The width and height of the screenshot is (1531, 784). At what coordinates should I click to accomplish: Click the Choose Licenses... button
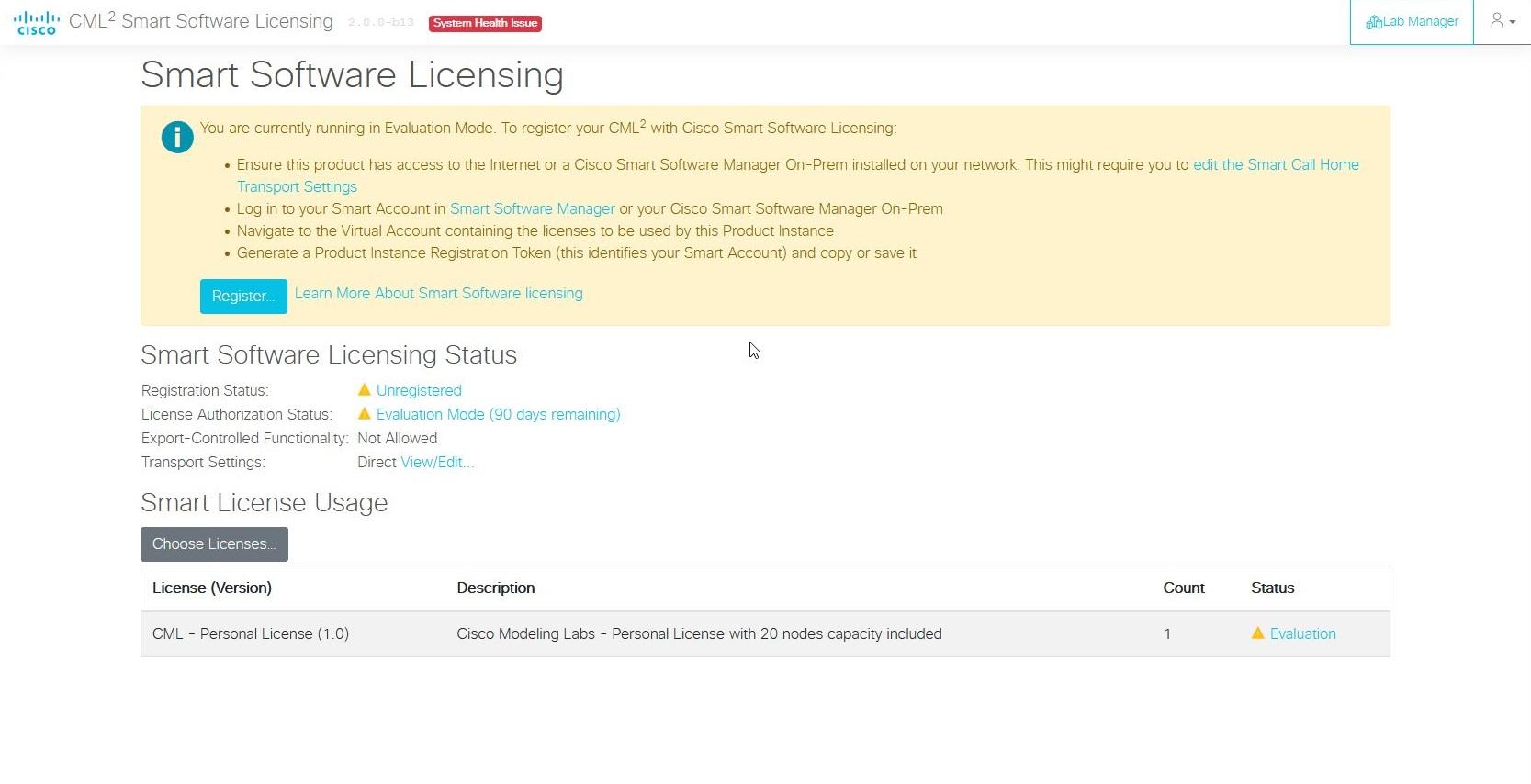tap(214, 544)
